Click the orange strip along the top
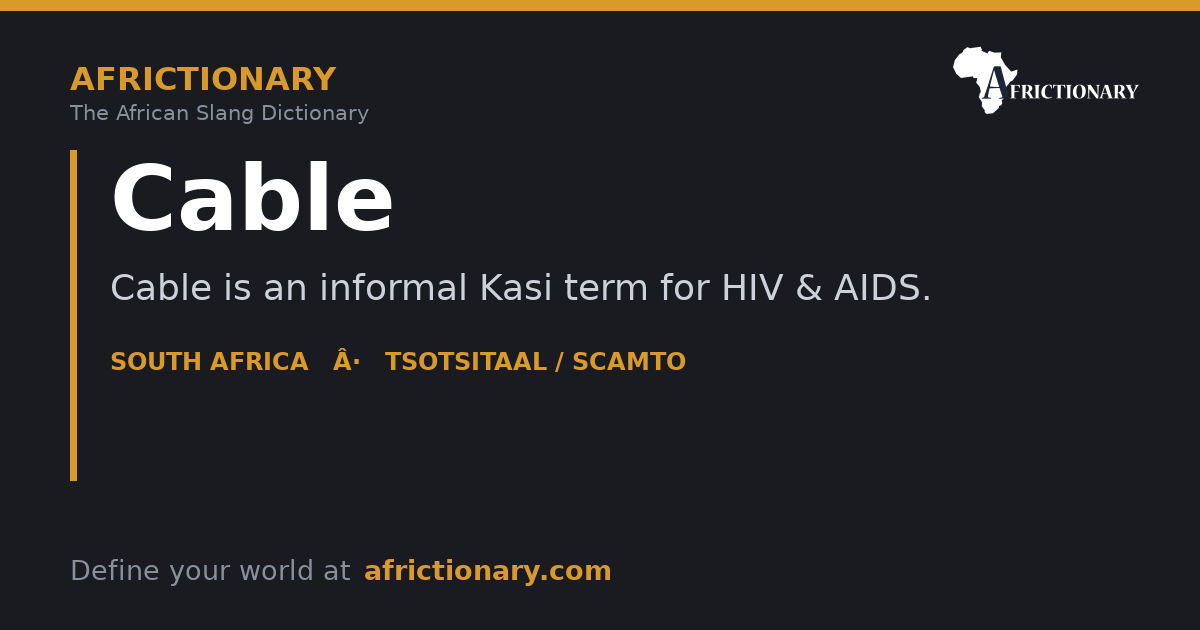This screenshot has width=1200, height=630. 600,5
